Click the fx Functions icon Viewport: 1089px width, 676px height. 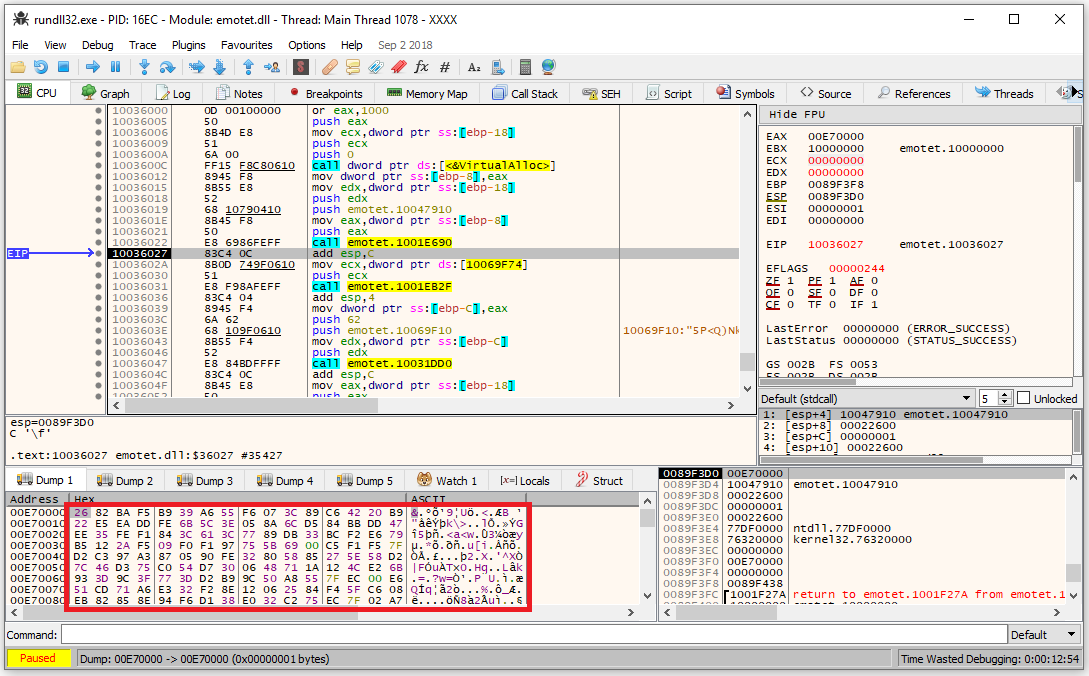tap(421, 67)
